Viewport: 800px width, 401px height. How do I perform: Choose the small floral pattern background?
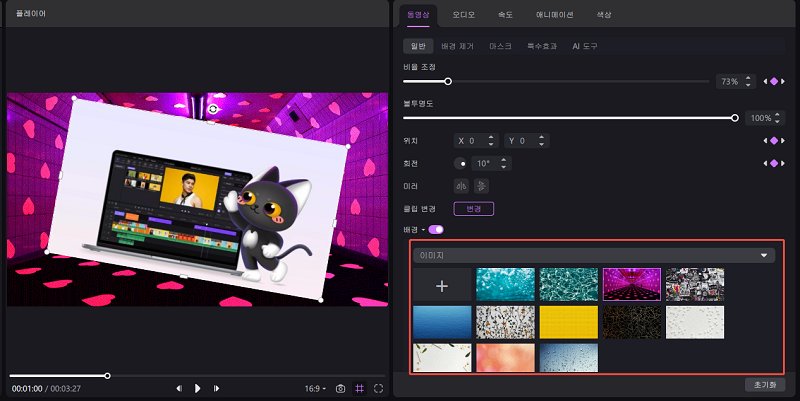pyautogui.click(x=505, y=322)
